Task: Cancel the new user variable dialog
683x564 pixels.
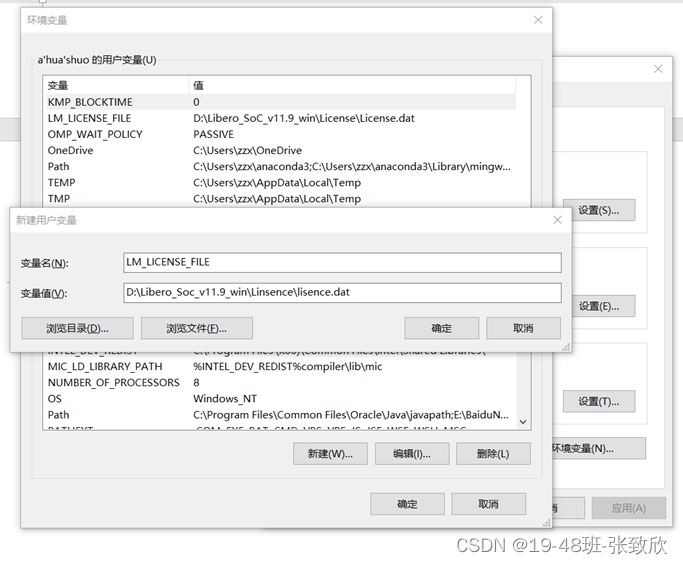Action: (523, 328)
